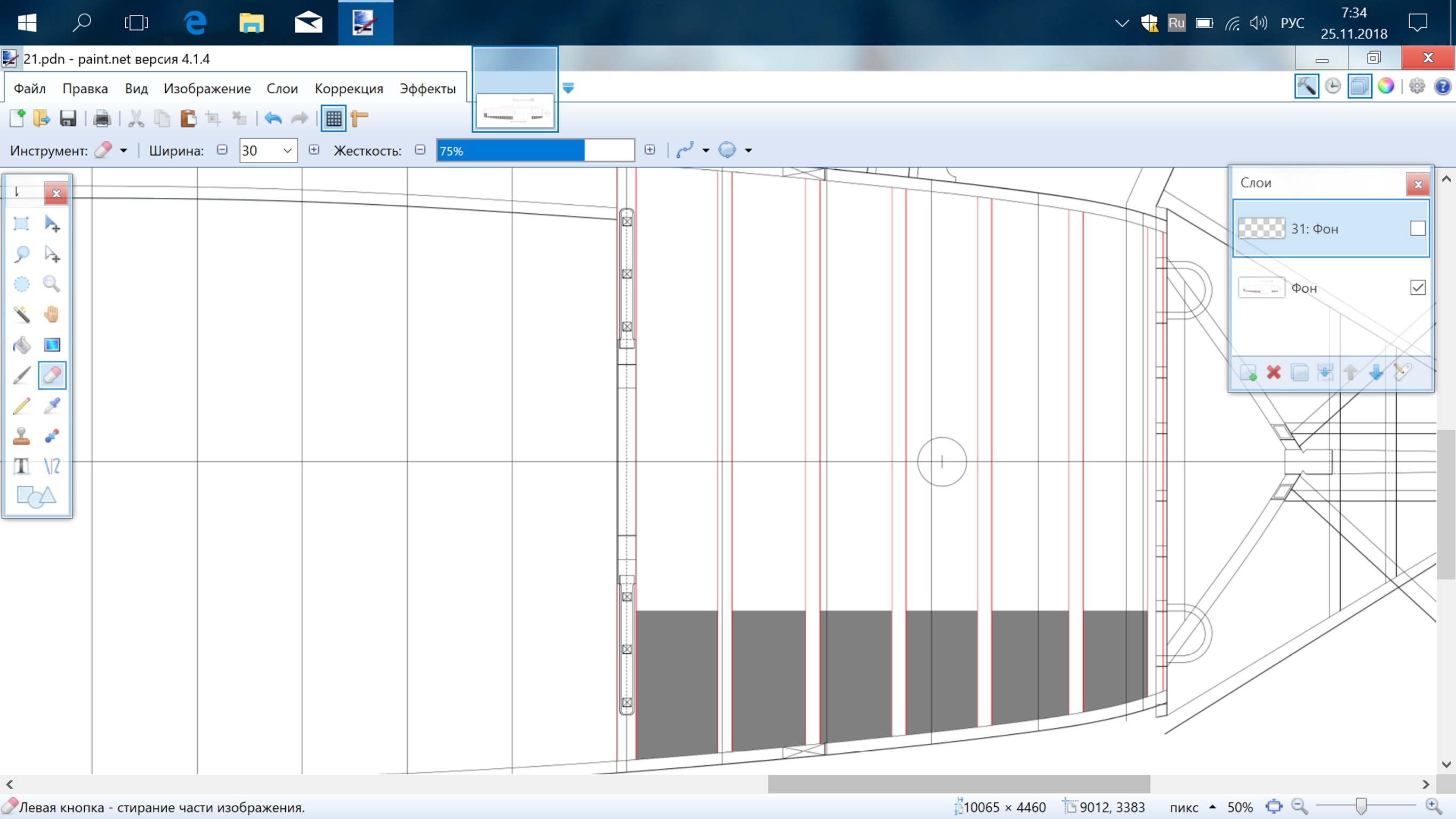Undo the last action
The width and height of the screenshot is (1456, 819).
pyautogui.click(x=273, y=119)
